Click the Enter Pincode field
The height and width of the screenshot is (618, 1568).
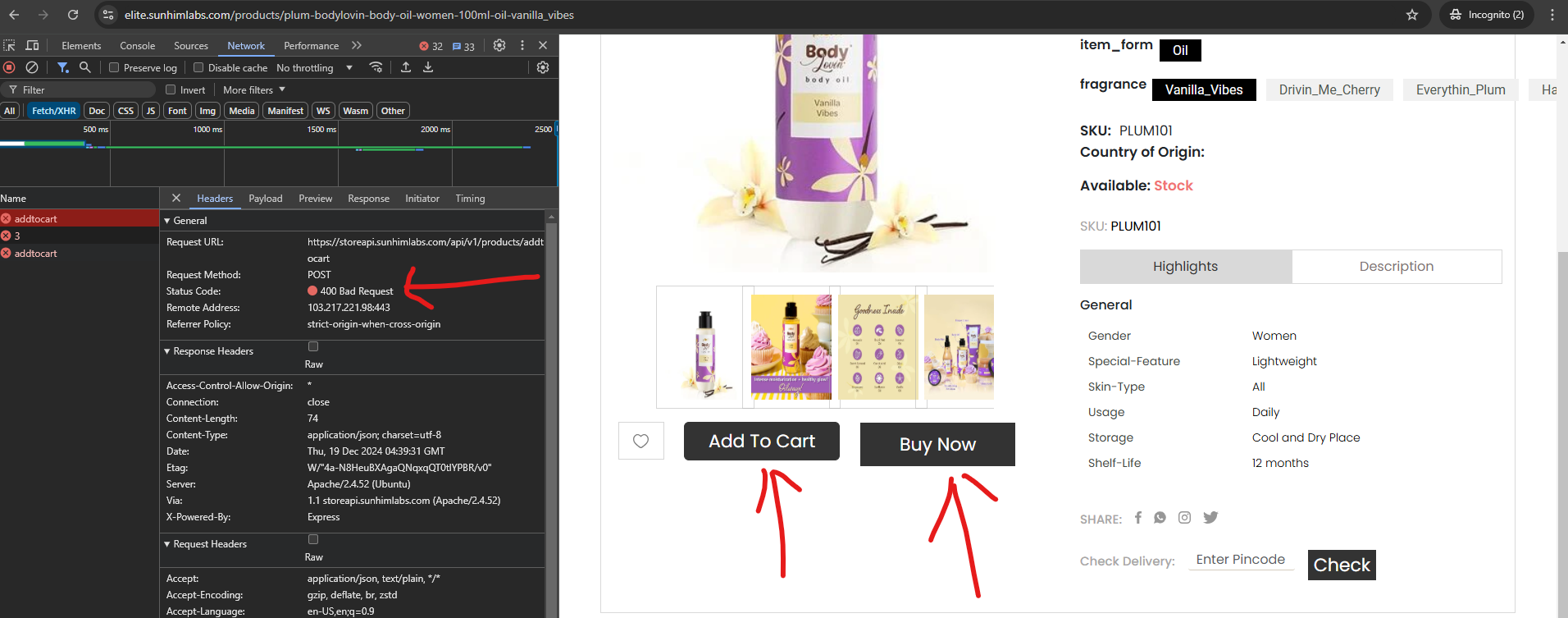coord(1241,560)
